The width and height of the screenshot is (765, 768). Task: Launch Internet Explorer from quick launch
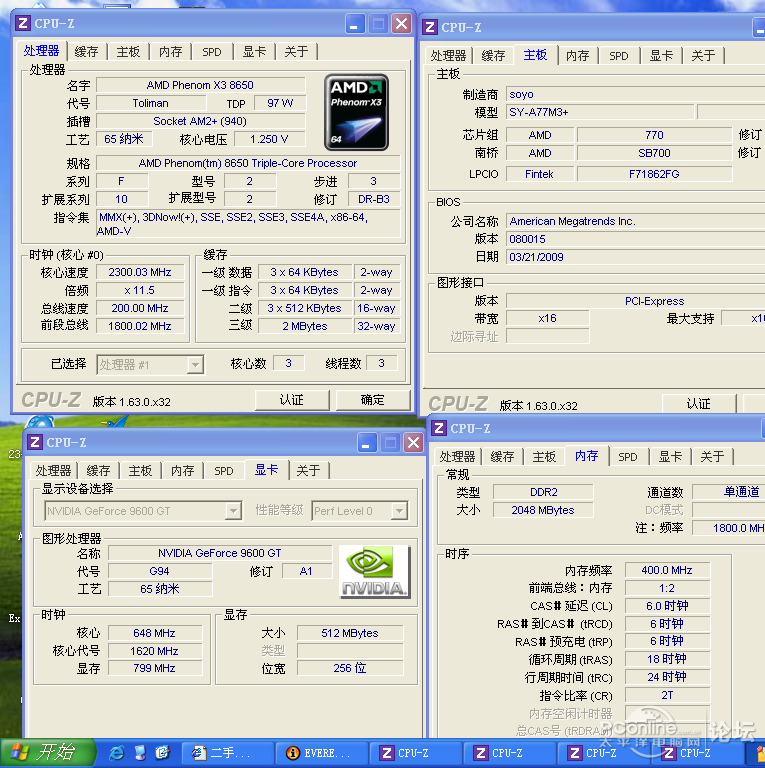tap(117, 753)
